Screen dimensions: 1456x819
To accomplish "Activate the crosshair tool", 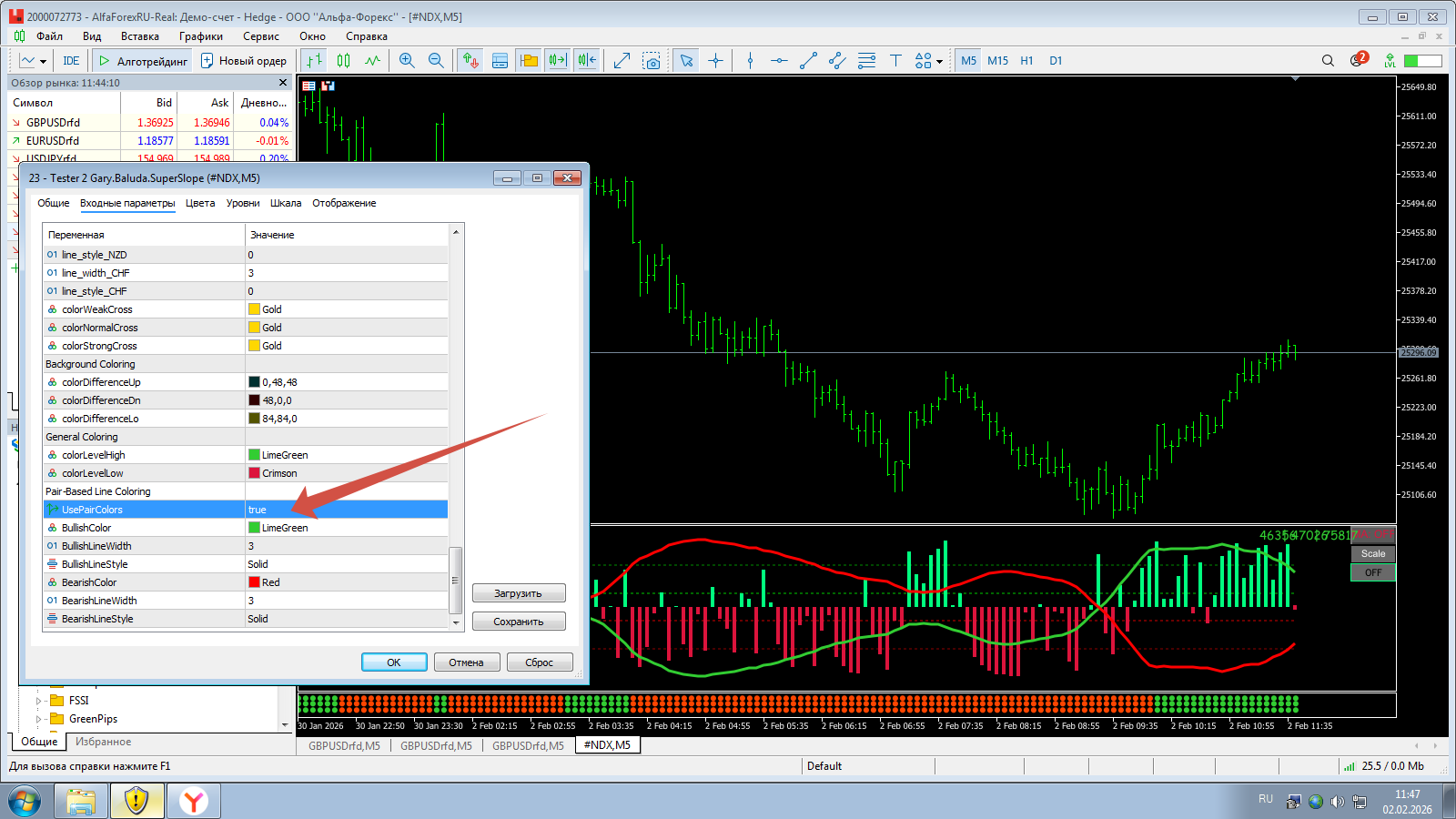I will click(716, 61).
